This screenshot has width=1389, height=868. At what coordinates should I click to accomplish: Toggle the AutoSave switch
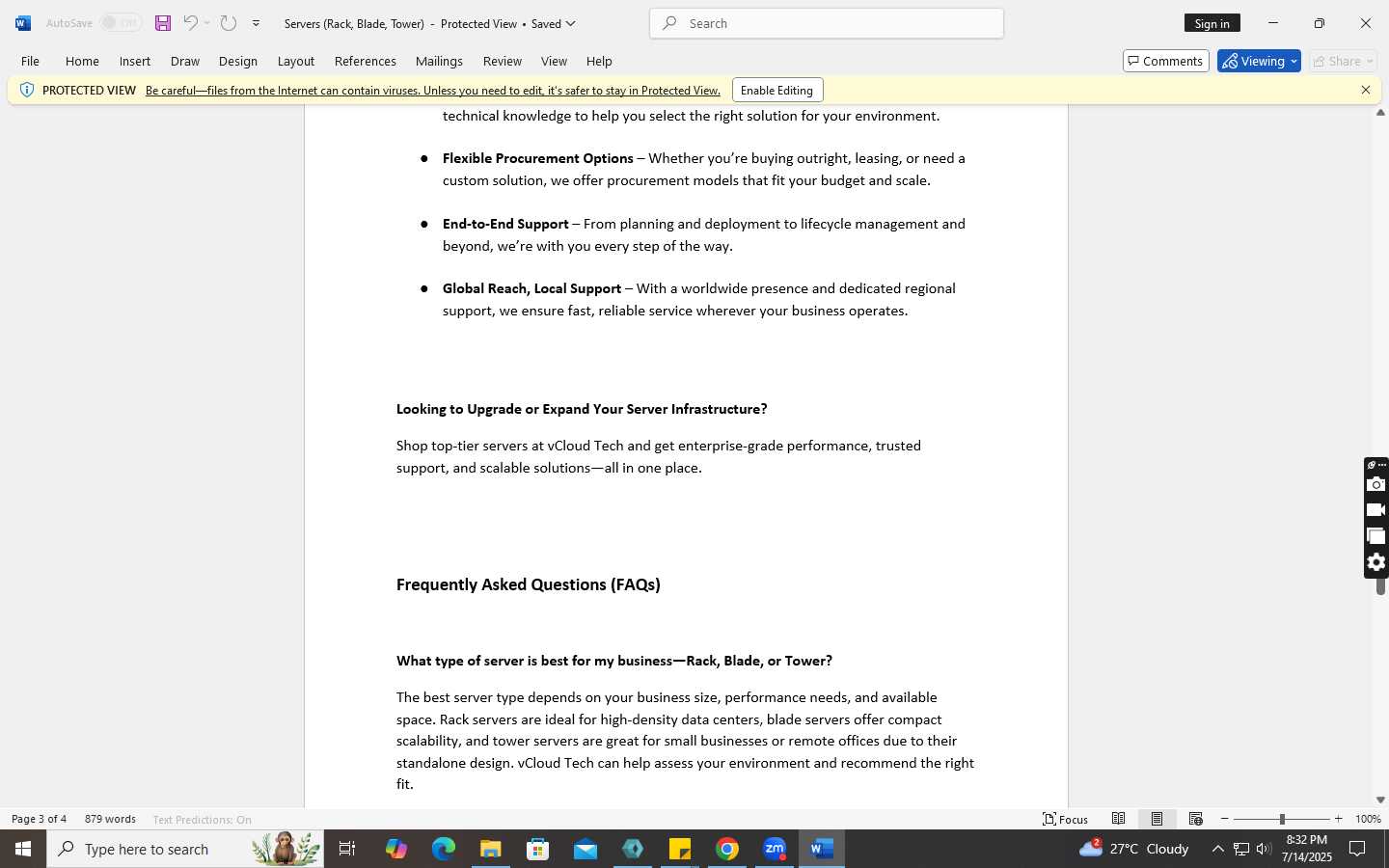coord(122,23)
